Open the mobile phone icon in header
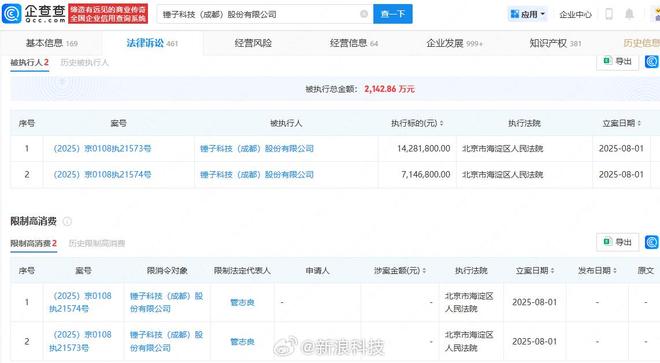This screenshot has height=363, width=660. point(609,14)
